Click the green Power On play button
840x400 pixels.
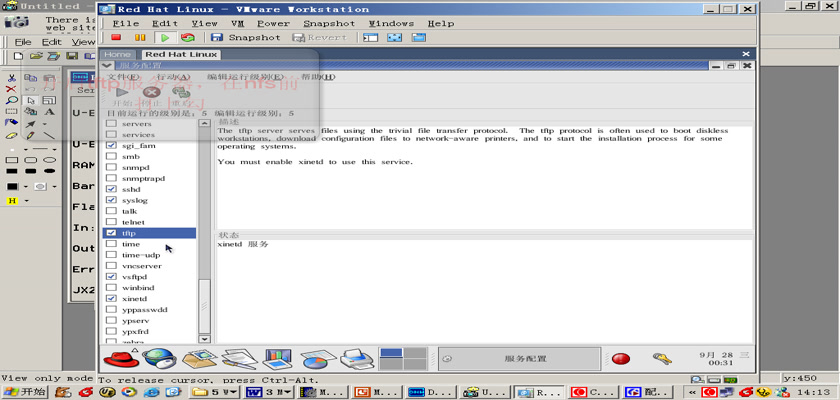coord(165,37)
